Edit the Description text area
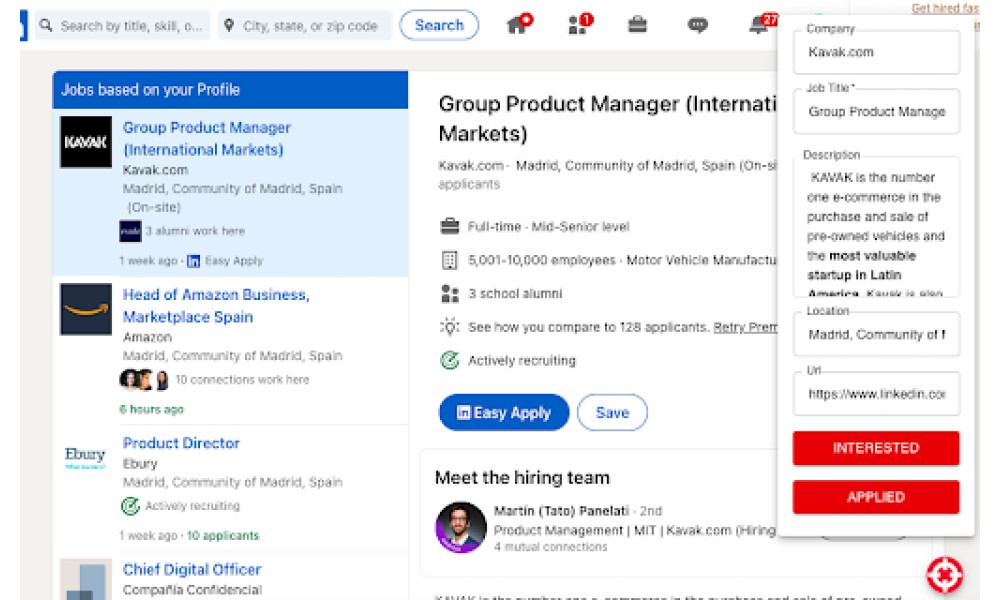Image resolution: width=1000 pixels, height=600 pixels. [x=876, y=226]
